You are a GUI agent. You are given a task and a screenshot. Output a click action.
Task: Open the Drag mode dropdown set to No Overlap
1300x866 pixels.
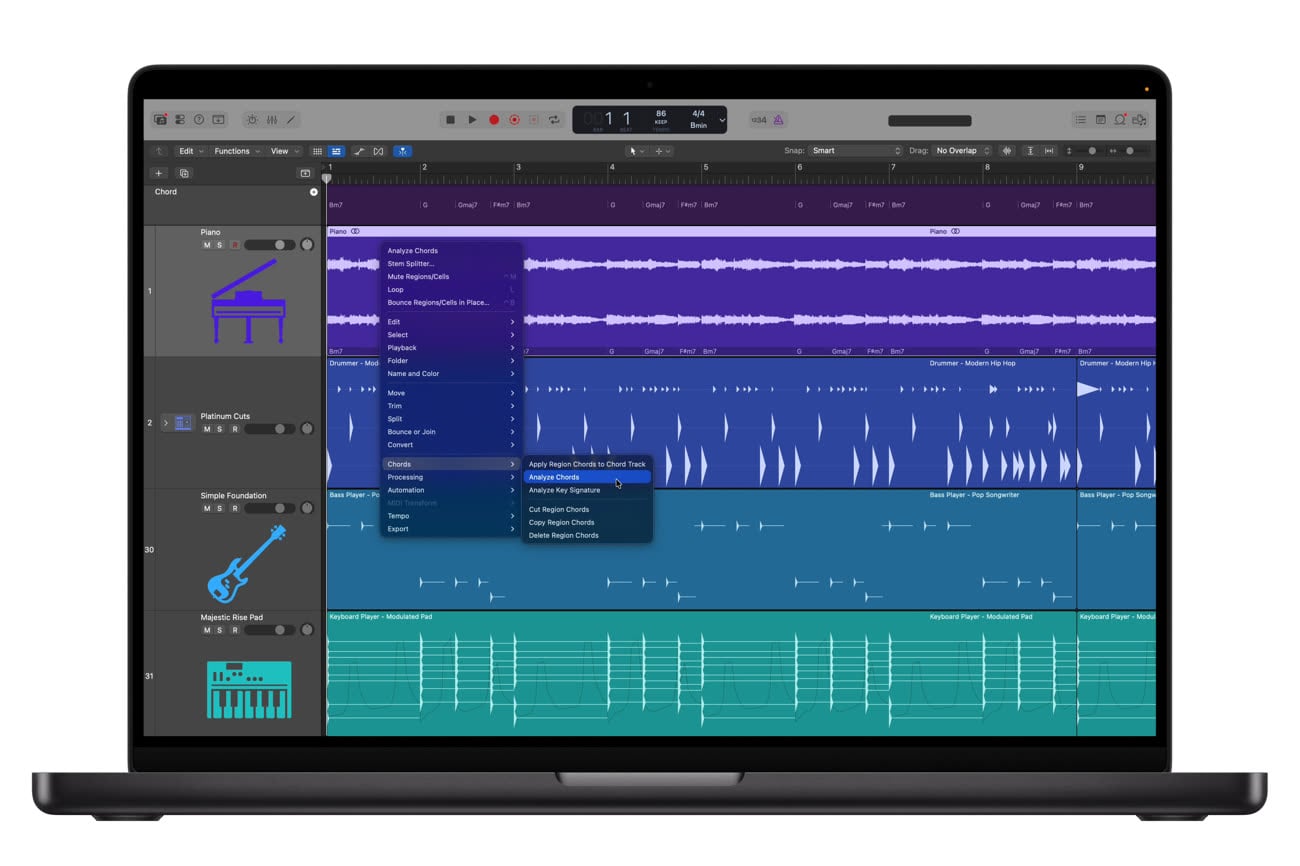[962, 151]
